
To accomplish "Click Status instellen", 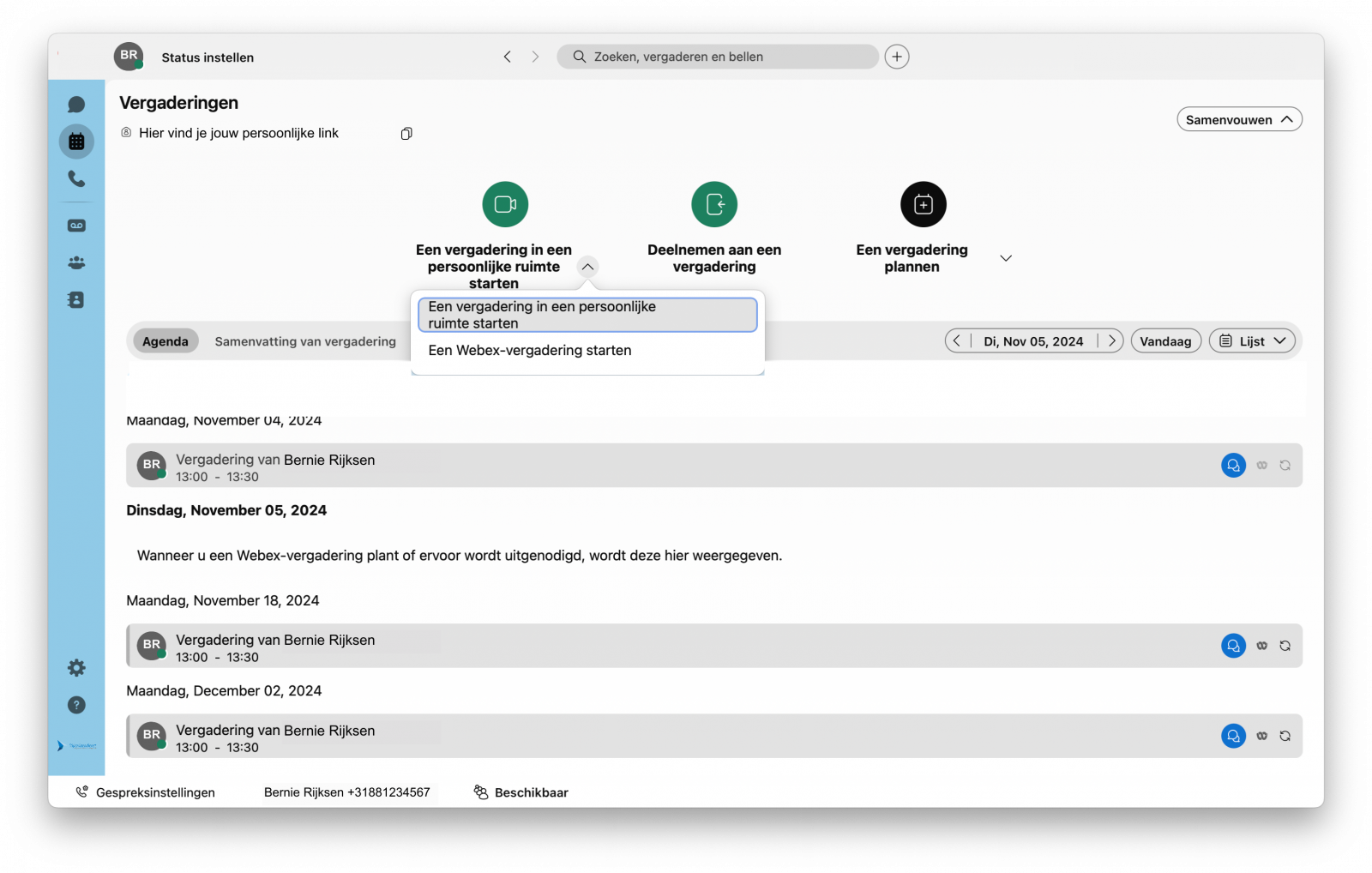I will pyautogui.click(x=208, y=57).
